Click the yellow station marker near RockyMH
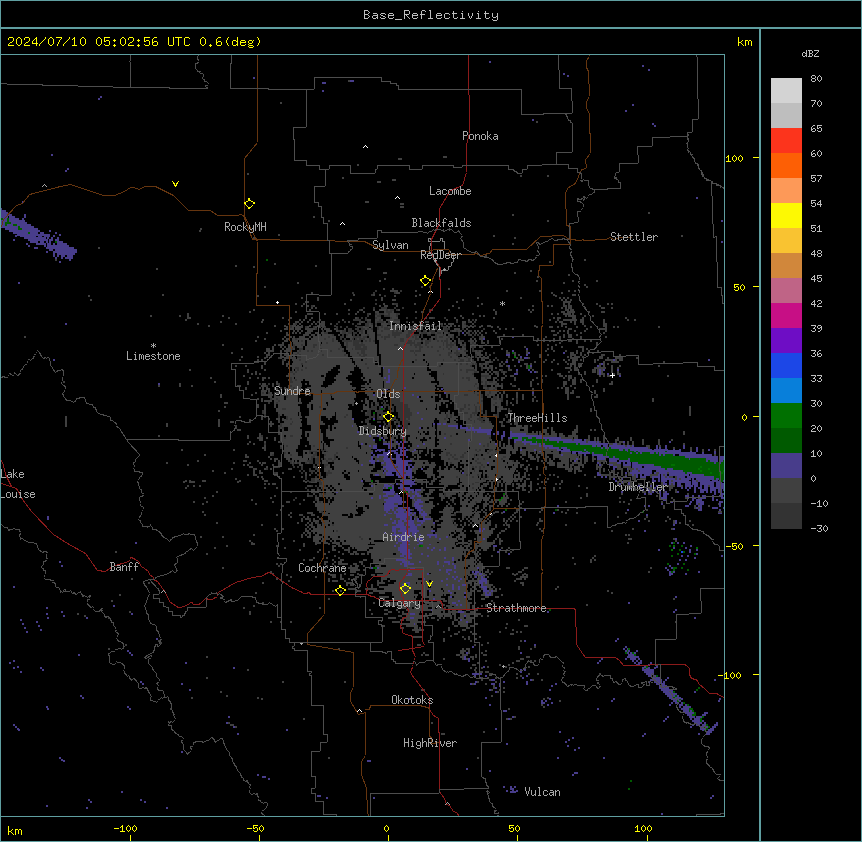The image size is (862, 842). point(250,204)
